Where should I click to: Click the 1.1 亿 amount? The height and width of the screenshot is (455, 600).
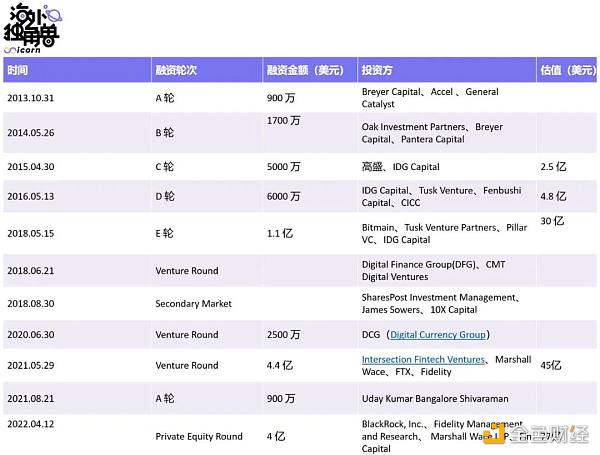click(280, 233)
